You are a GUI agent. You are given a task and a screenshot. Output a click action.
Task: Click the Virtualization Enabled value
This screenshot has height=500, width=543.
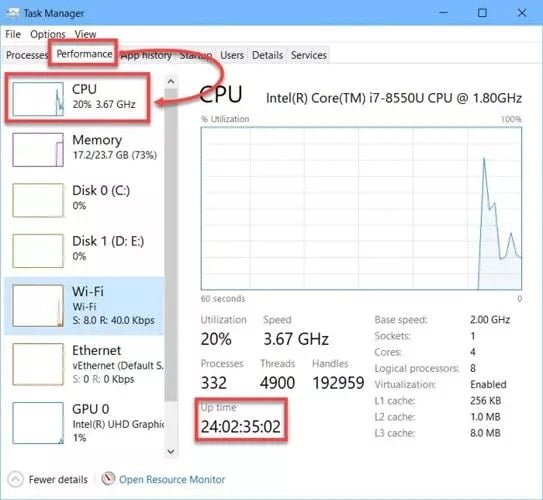pos(488,384)
